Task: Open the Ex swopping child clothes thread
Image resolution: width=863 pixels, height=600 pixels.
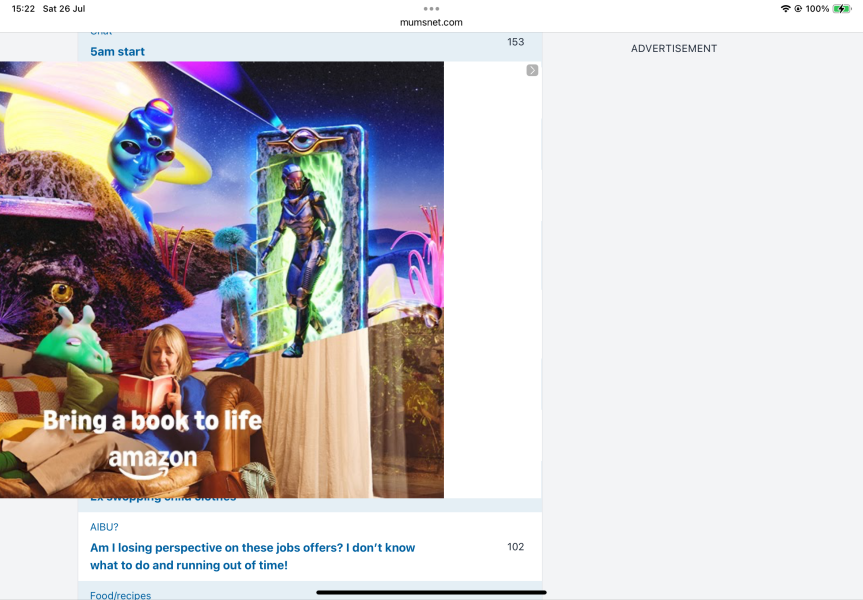Action: [165, 496]
